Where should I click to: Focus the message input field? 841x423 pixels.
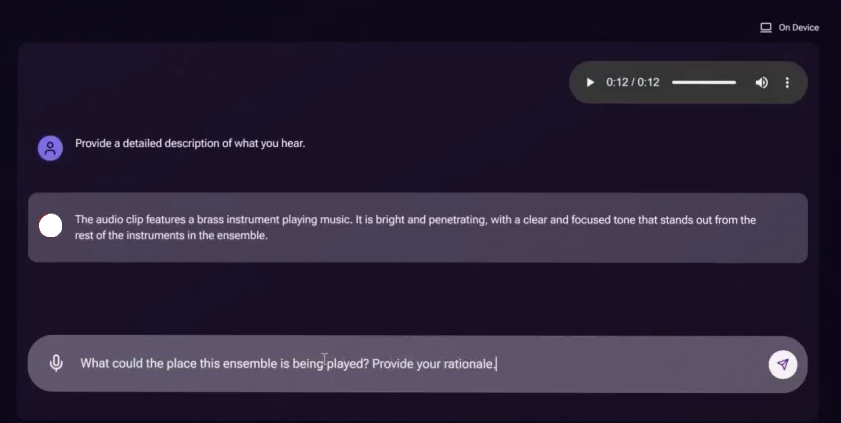(620, 364)
